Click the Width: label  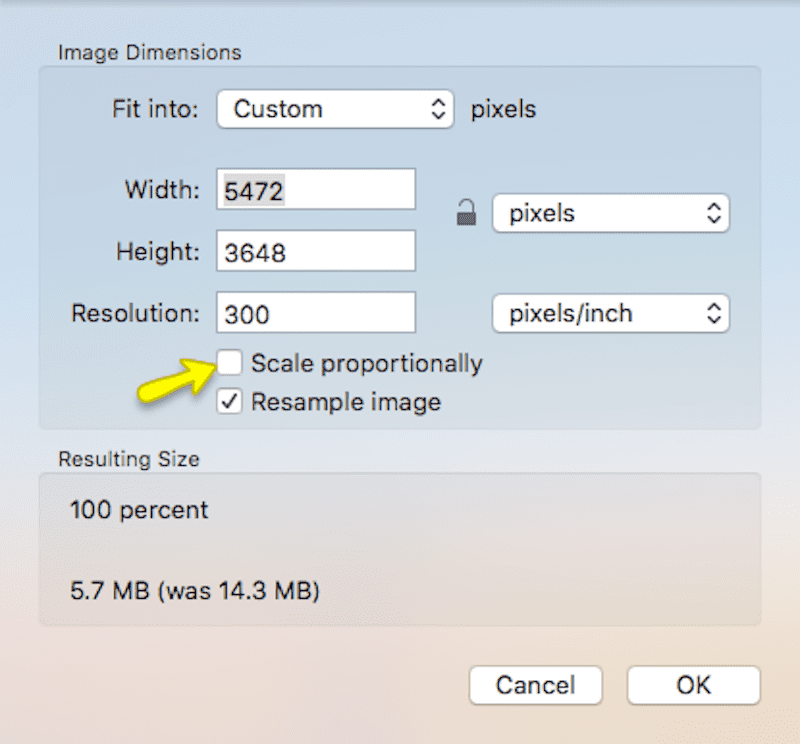coord(163,189)
